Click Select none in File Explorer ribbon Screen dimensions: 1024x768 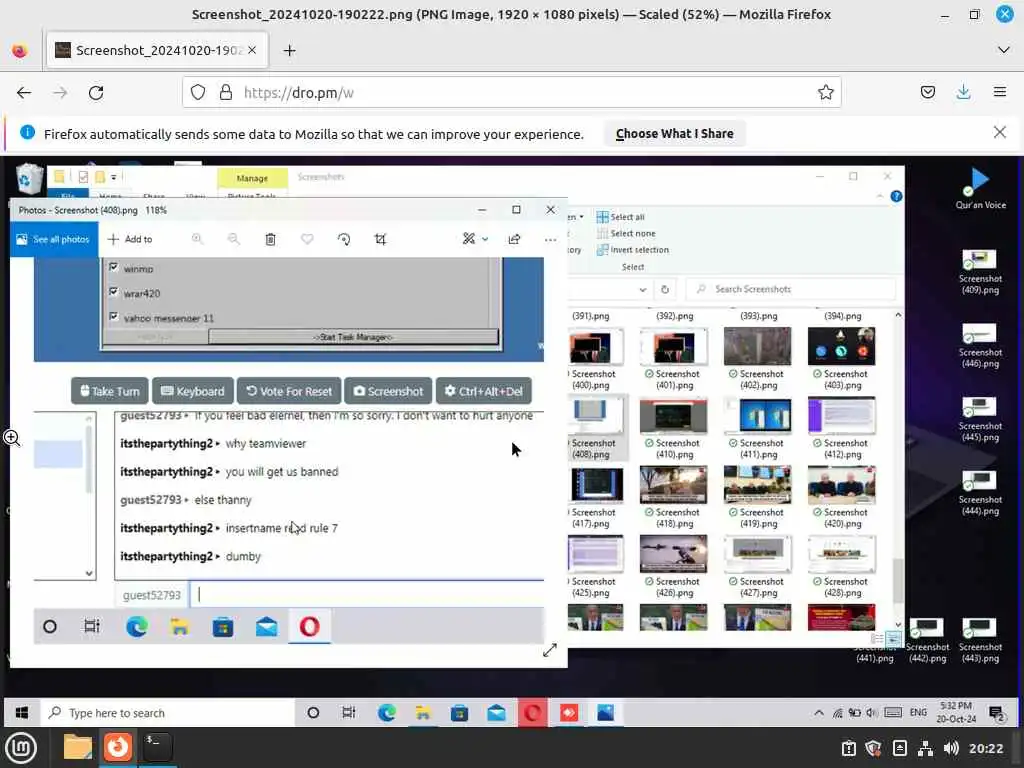[626, 233]
